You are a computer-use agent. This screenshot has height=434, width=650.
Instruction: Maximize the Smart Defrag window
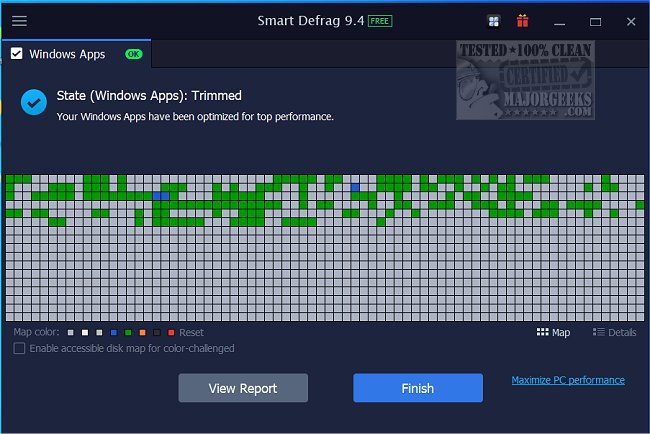click(x=595, y=22)
